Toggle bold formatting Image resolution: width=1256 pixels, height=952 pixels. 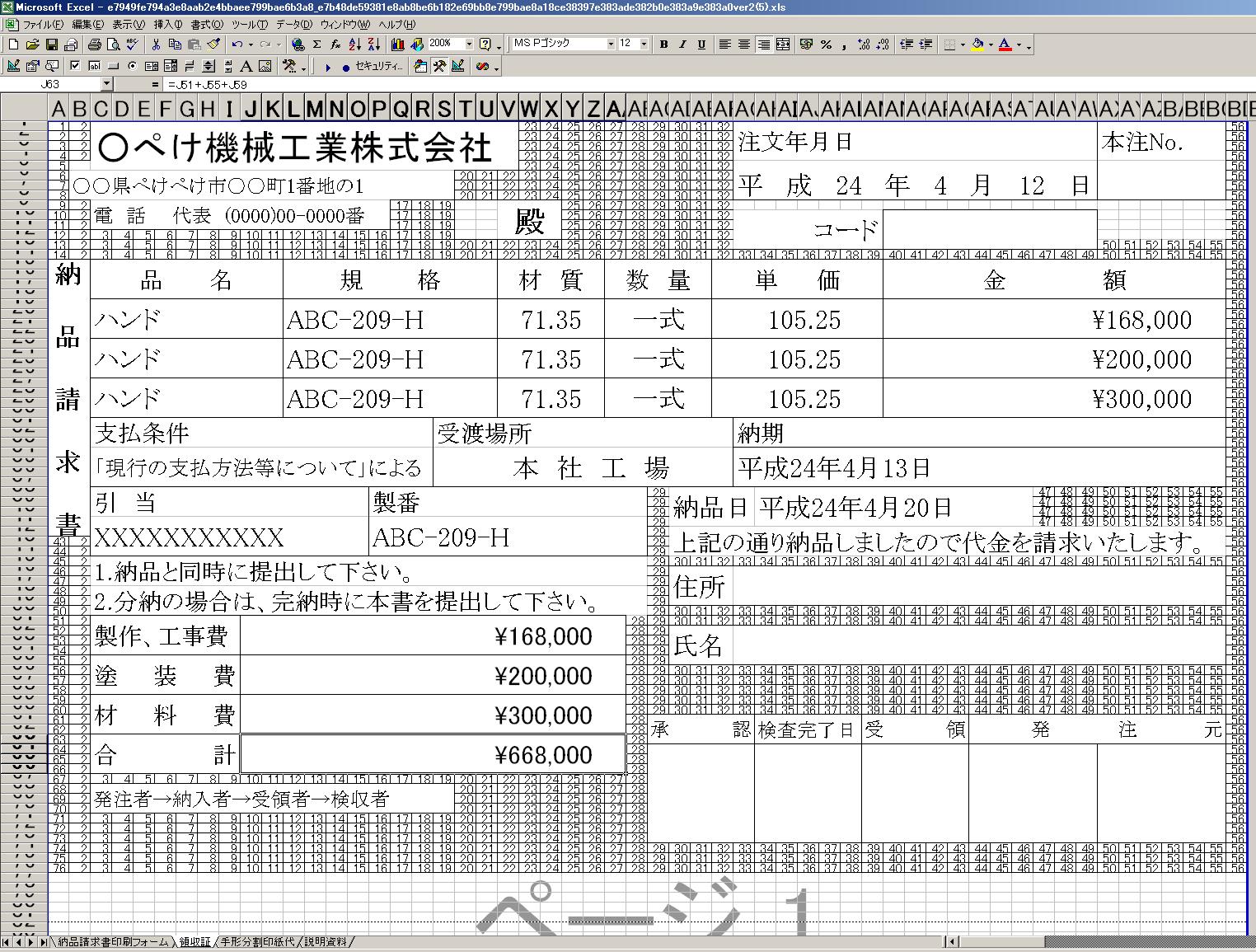(663, 45)
